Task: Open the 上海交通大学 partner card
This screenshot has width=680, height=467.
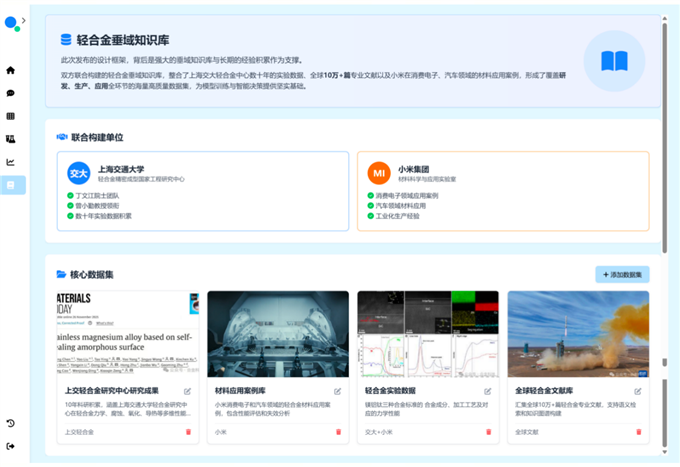Action: coord(203,191)
